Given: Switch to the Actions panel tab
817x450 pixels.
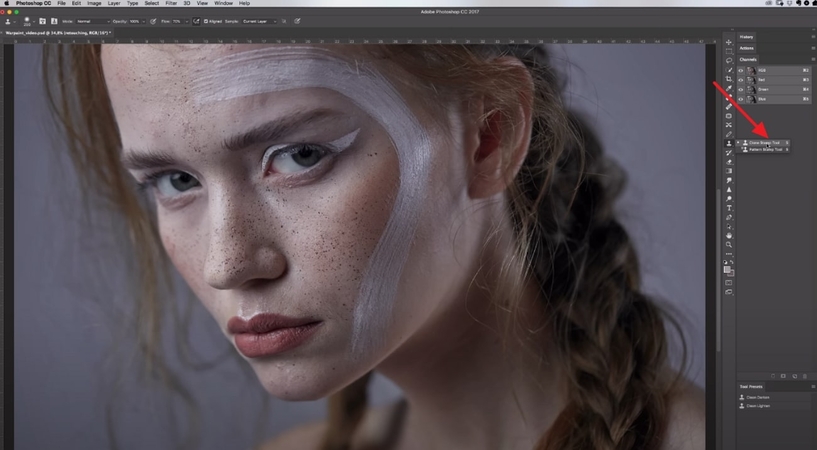Looking at the screenshot, I should point(747,48).
